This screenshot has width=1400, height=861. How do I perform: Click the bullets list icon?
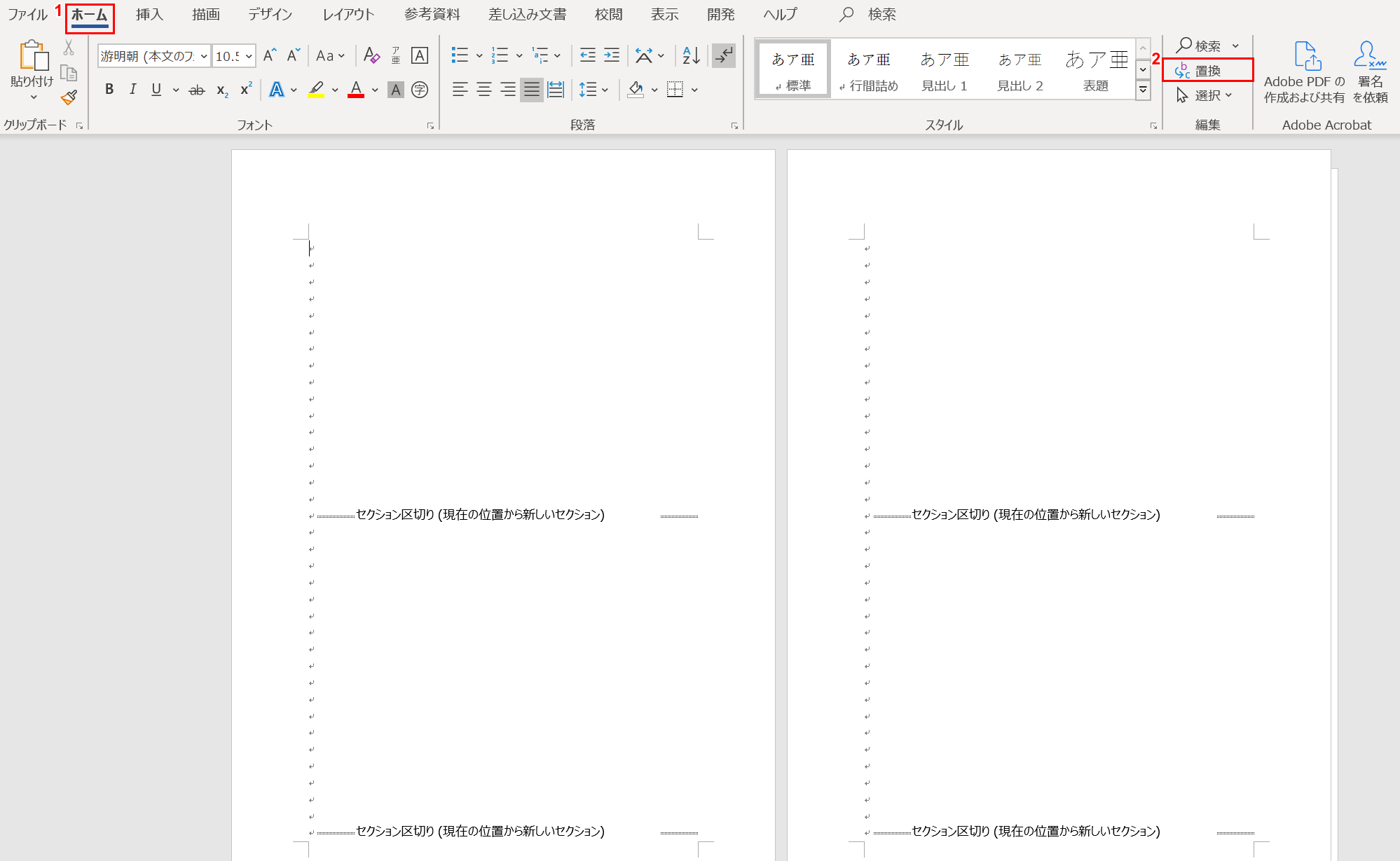(460, 55)
